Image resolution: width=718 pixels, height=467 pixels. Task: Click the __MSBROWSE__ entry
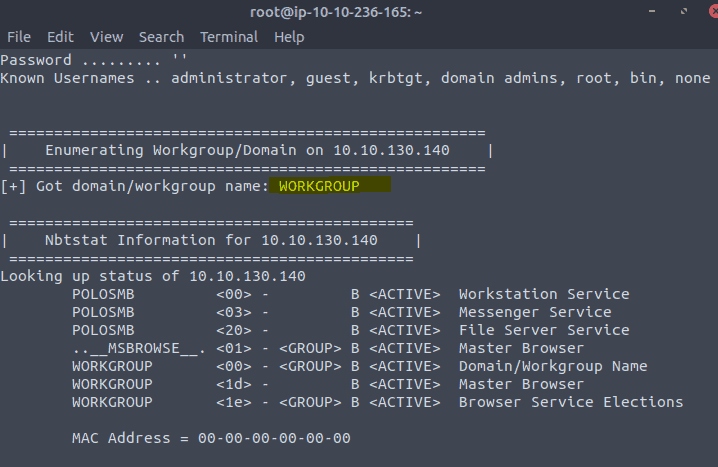(139, 348)
